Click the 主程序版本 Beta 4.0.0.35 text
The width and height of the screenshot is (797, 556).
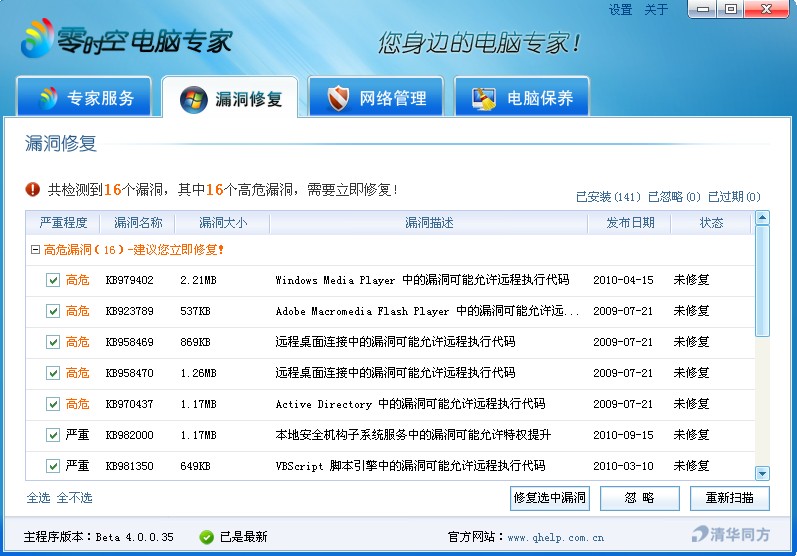click(x=99, y=537)
